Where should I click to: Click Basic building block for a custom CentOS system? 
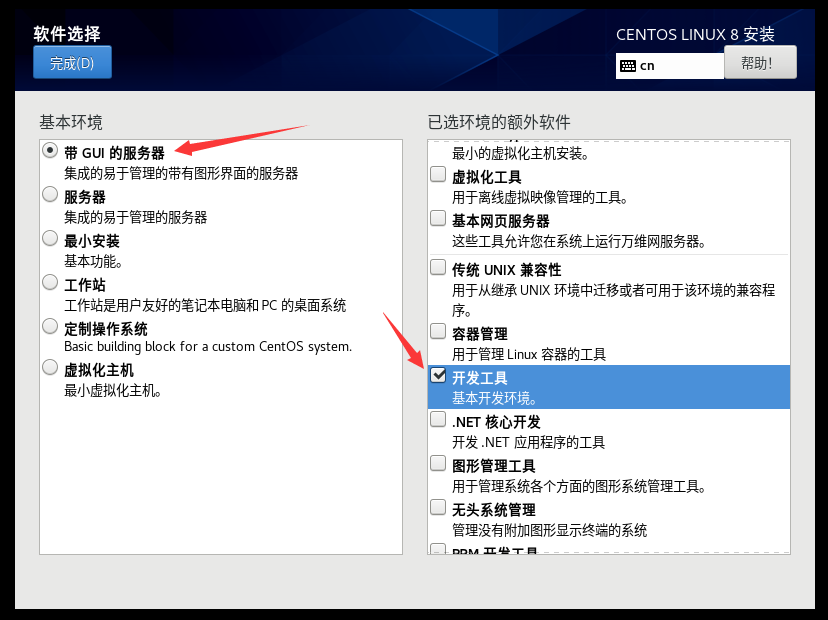click(208, 346)
